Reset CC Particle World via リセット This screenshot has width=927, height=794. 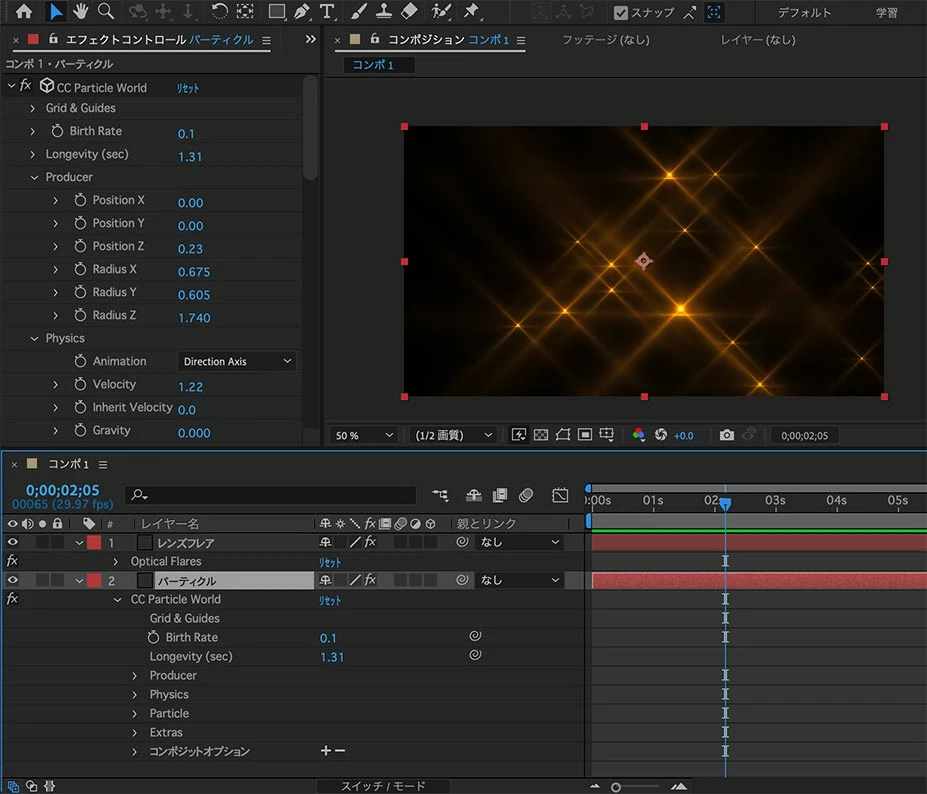click(x=188, y=88)
